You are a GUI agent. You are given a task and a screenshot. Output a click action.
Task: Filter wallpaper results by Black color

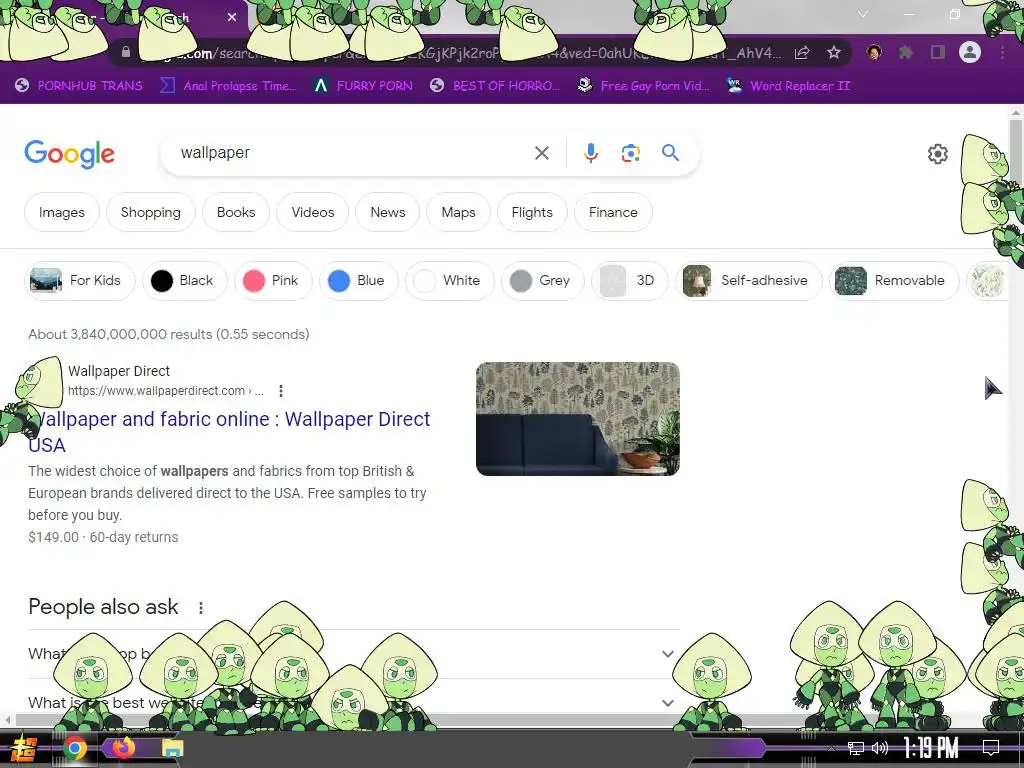pos(185,281)
